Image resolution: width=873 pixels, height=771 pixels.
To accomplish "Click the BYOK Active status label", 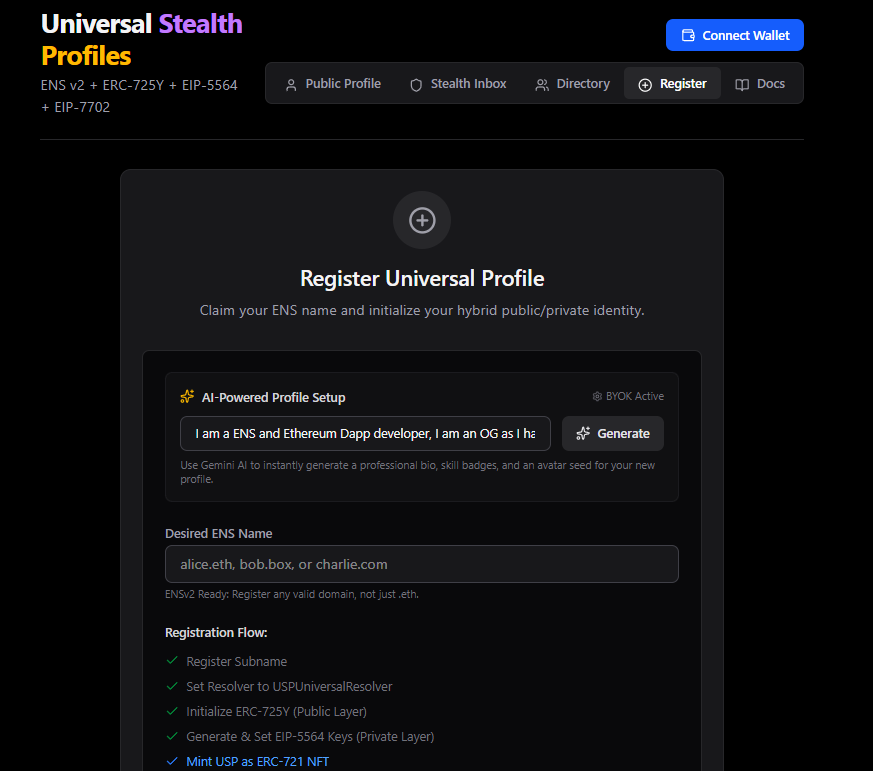I will (x=635, y=396).
